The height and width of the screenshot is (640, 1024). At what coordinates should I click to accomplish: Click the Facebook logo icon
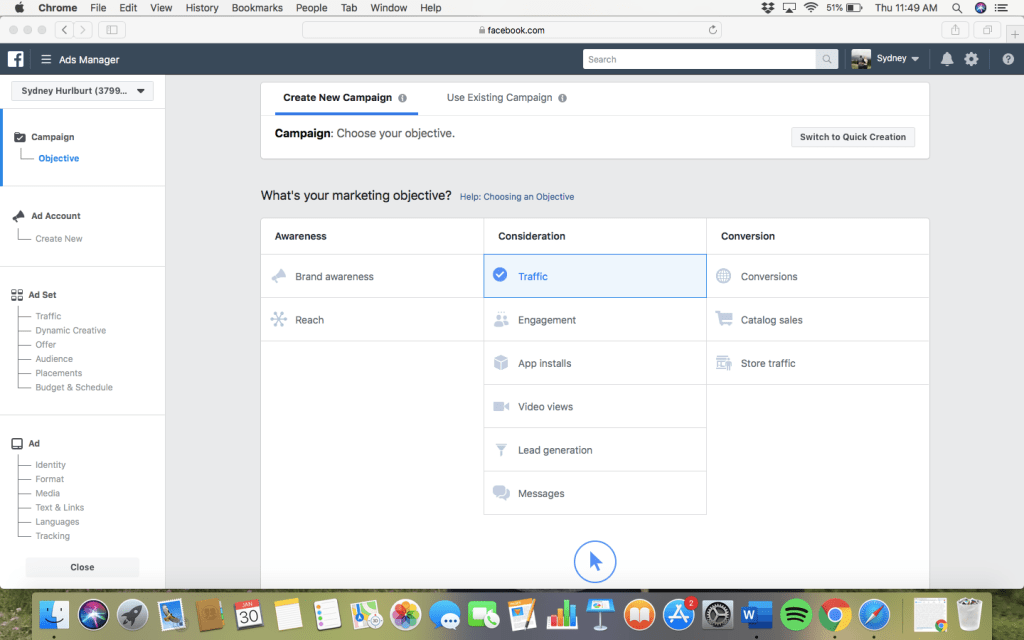[x=16, y=59]
